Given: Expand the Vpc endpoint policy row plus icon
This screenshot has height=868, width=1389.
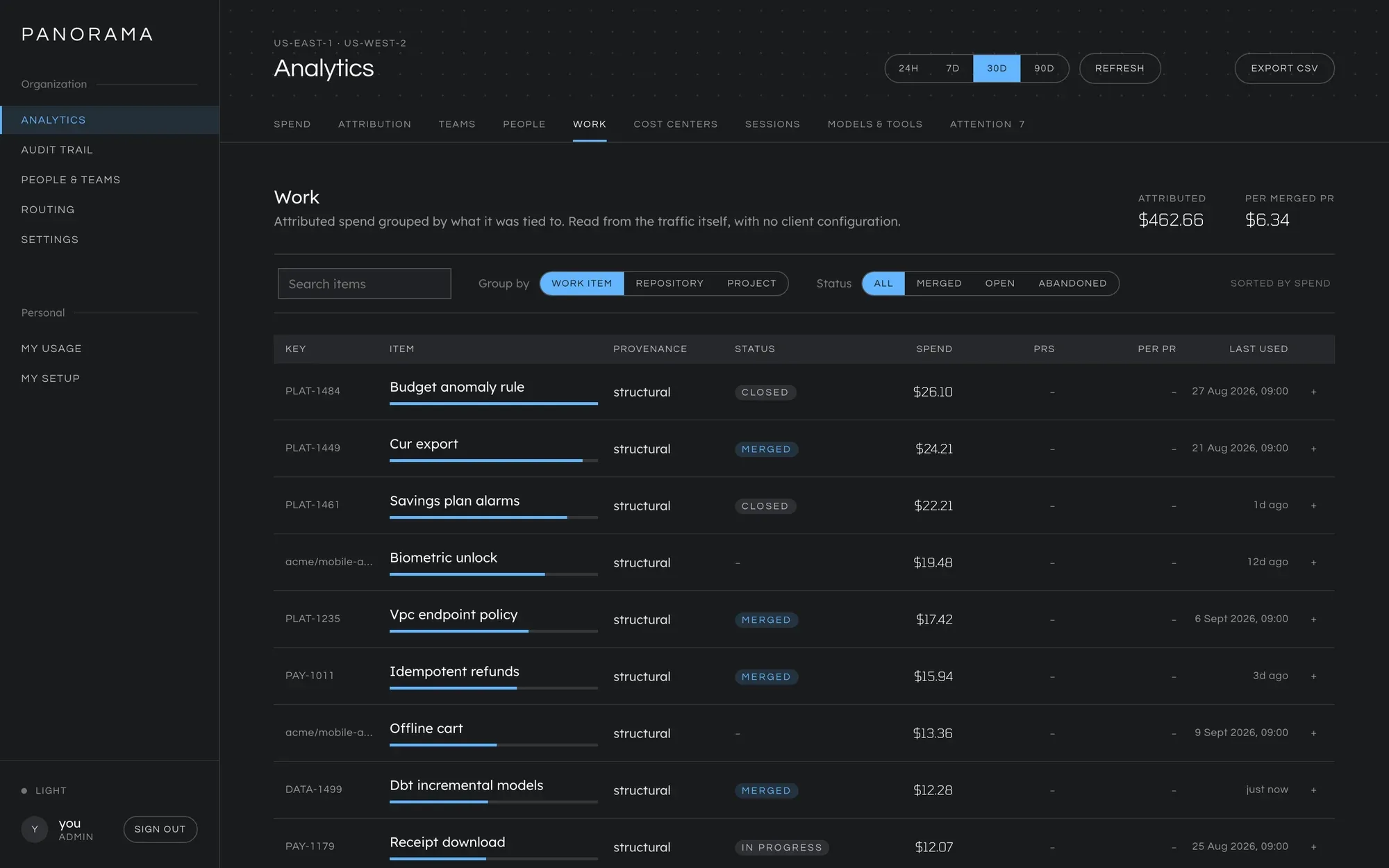Looking at the screenshot, I should click(x=1313, y=619).
